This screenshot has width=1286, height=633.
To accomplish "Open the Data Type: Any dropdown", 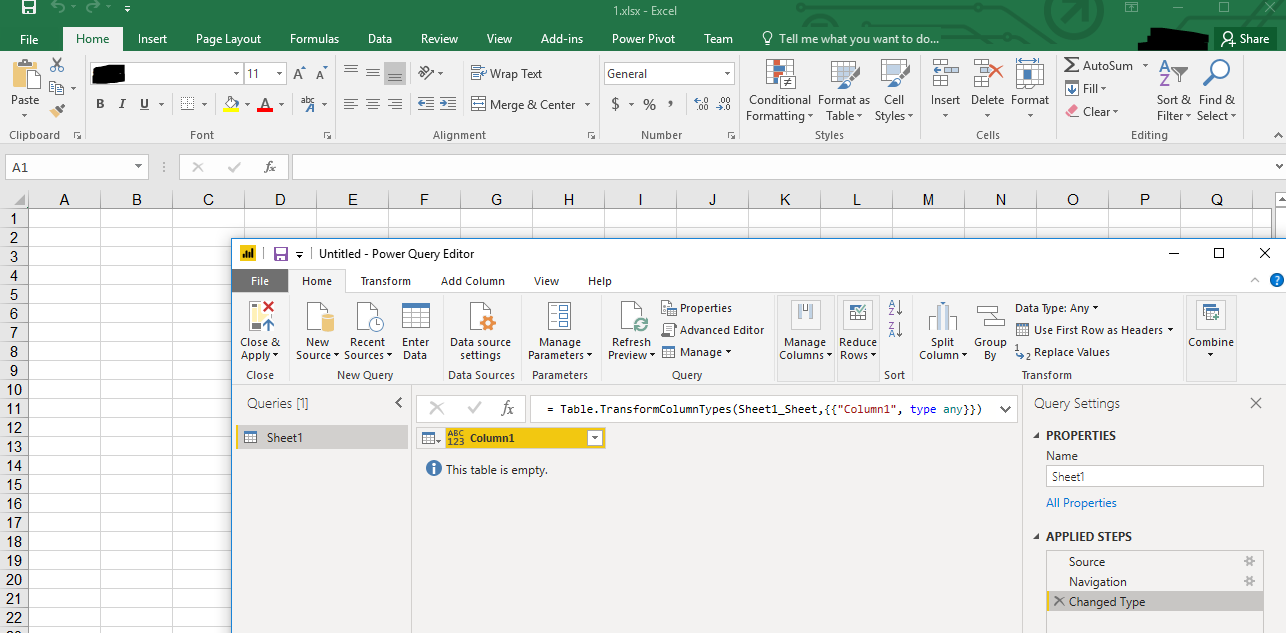I will click(x=1057, y=308).
